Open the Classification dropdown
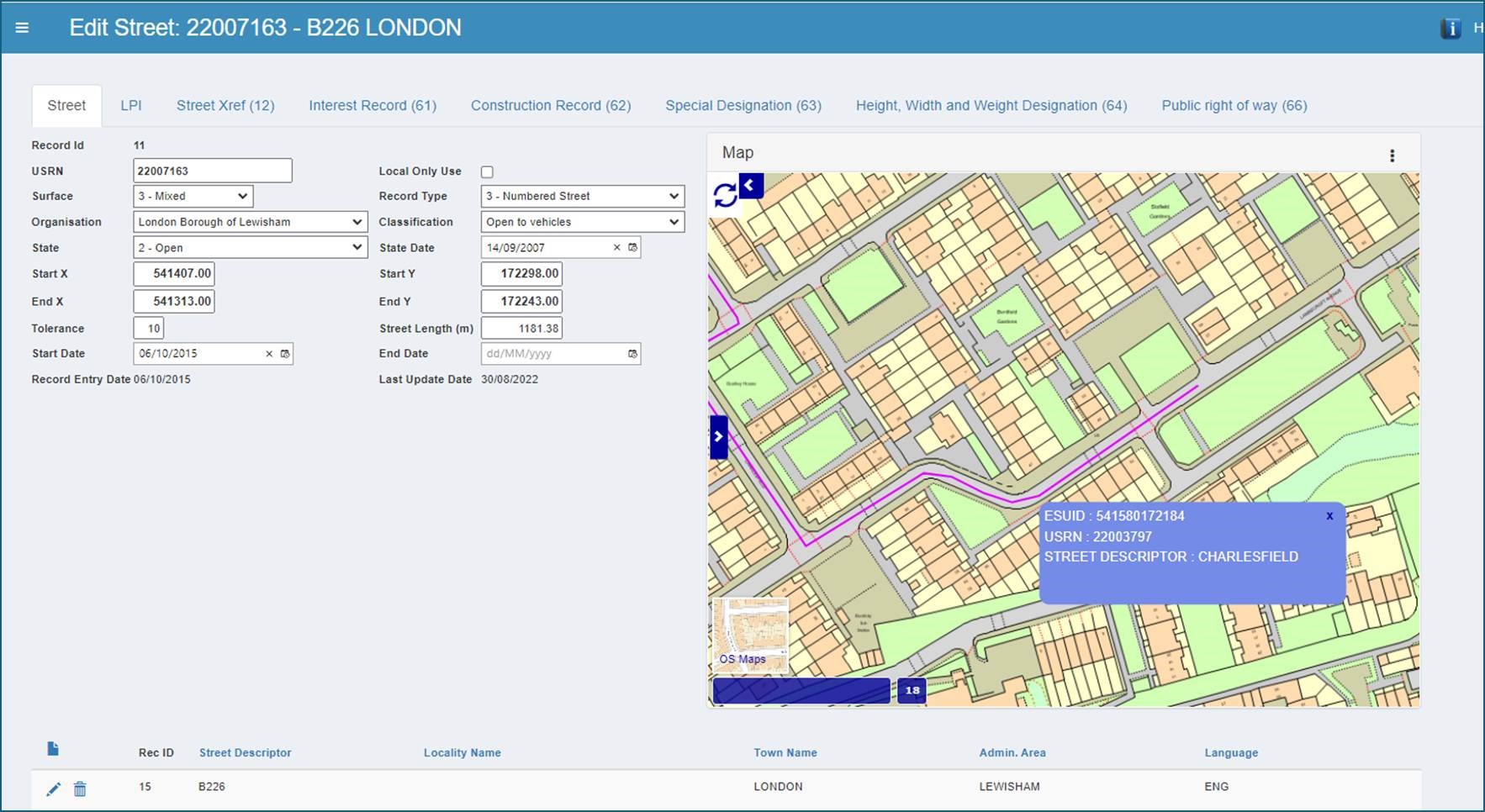This screenshot has width=1485, height=812. [583, 222]
